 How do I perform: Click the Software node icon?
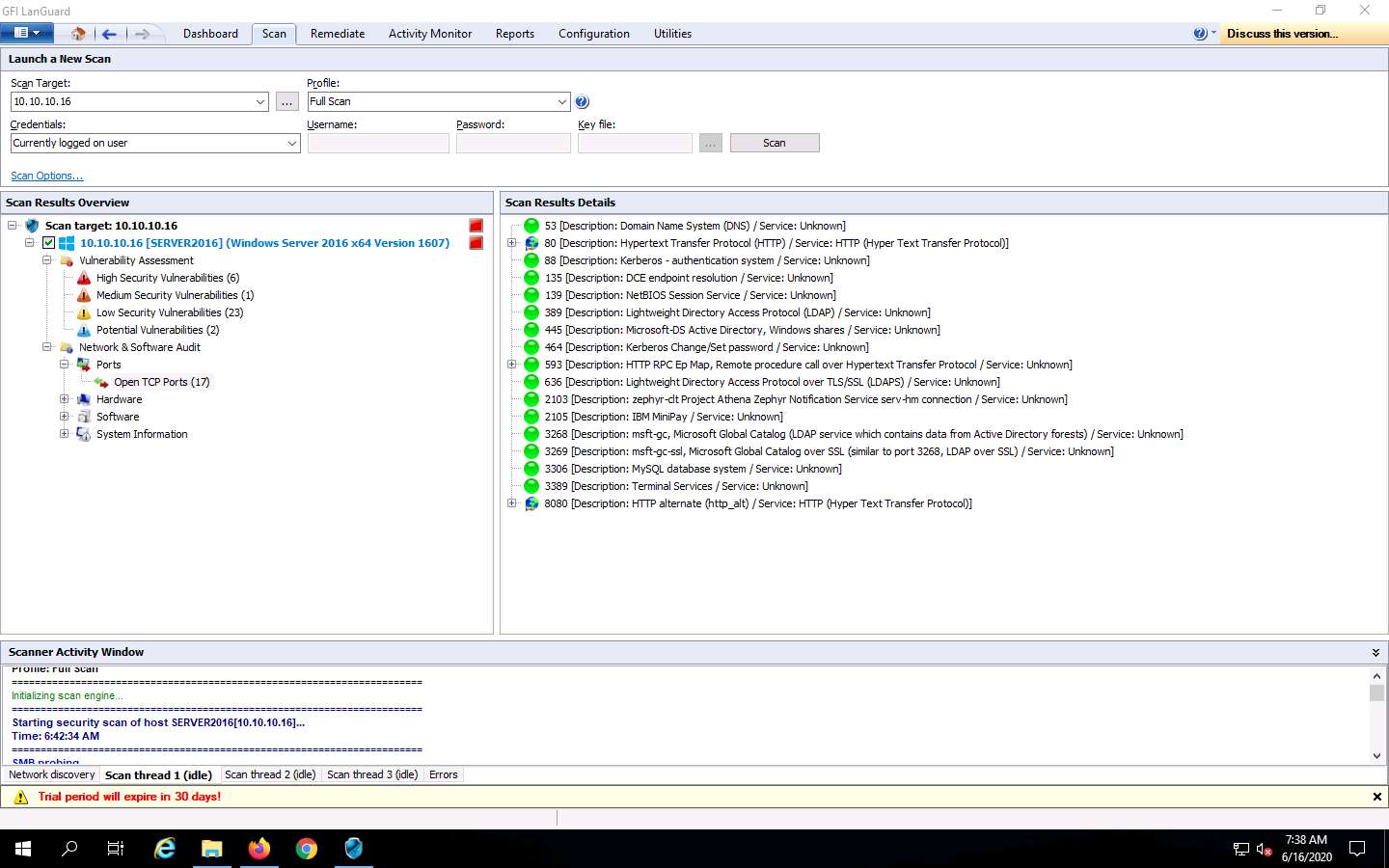pos(84,417)
